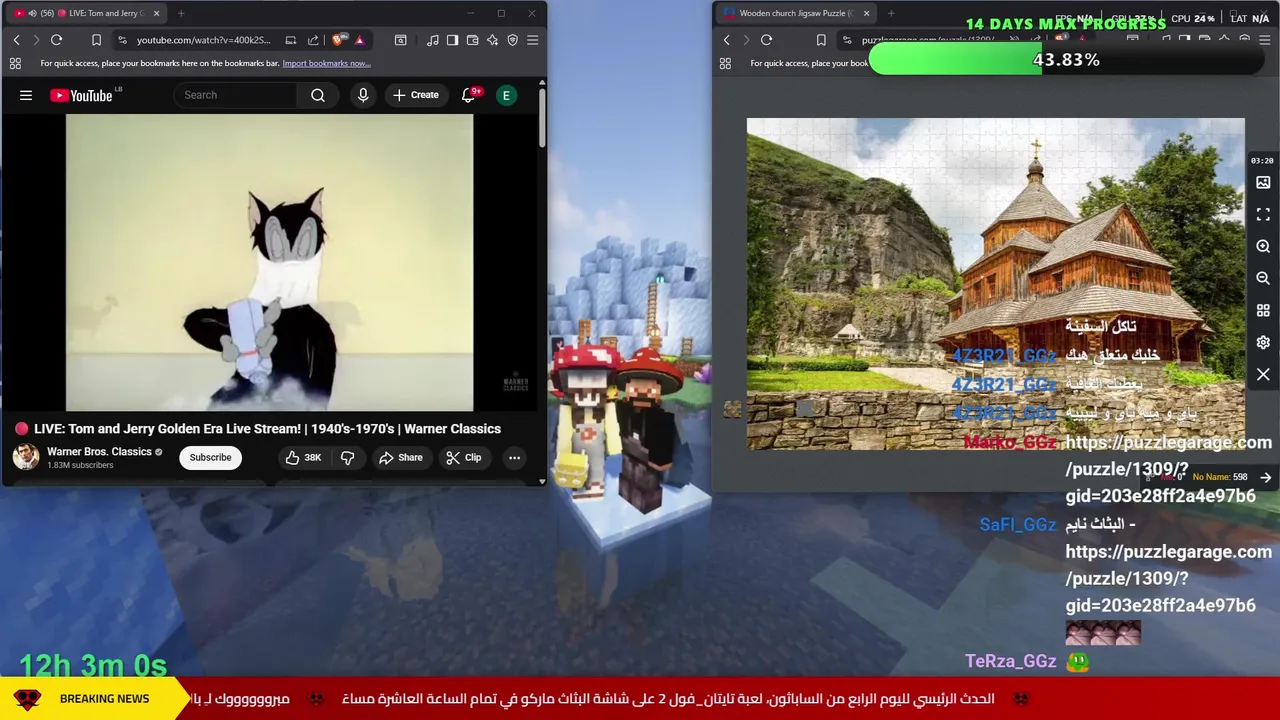Open Brave VPN shield icon in YouTube window
The image size is (1280, 720).
point(512,40)
